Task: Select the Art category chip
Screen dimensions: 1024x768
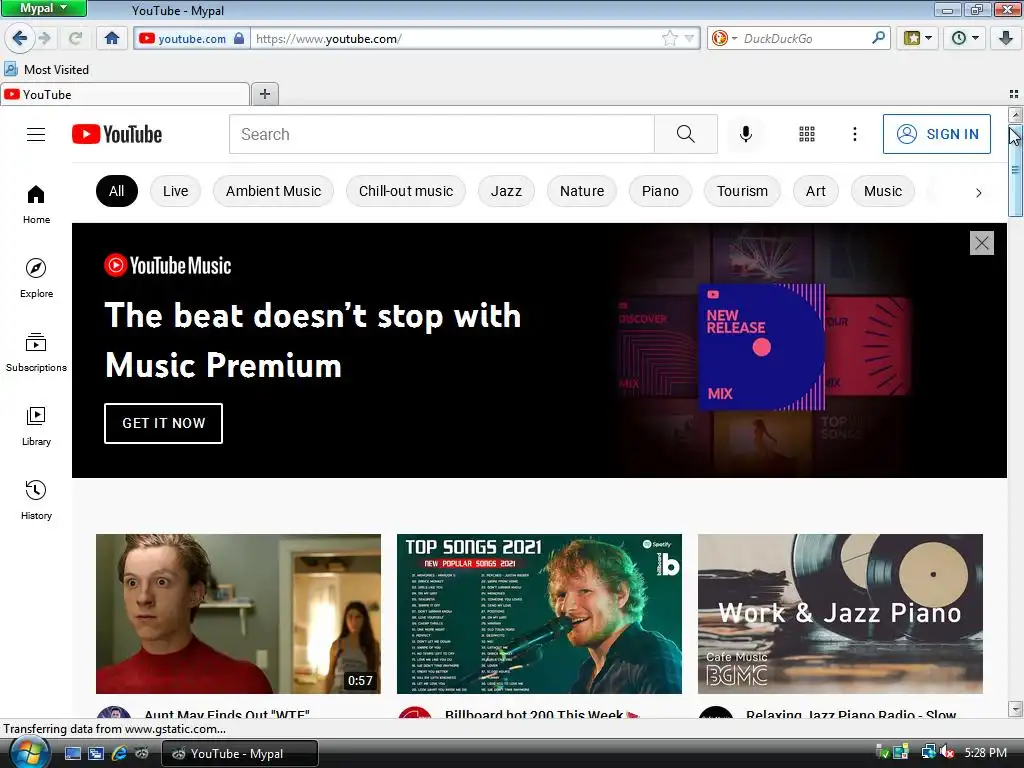Action: pyautogui.click(x=816, y=191)
